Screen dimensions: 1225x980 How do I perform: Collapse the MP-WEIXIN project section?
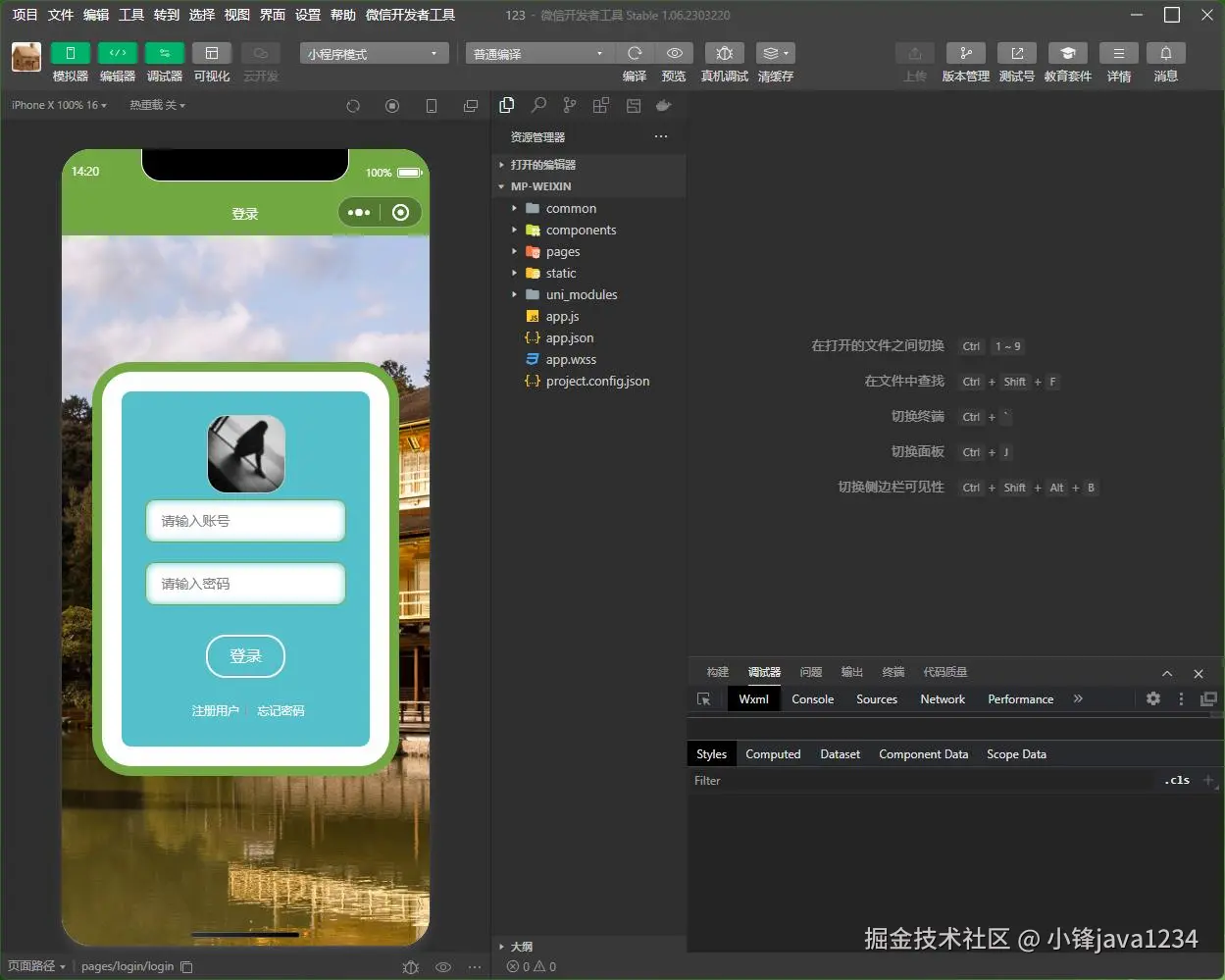point(588,186)
